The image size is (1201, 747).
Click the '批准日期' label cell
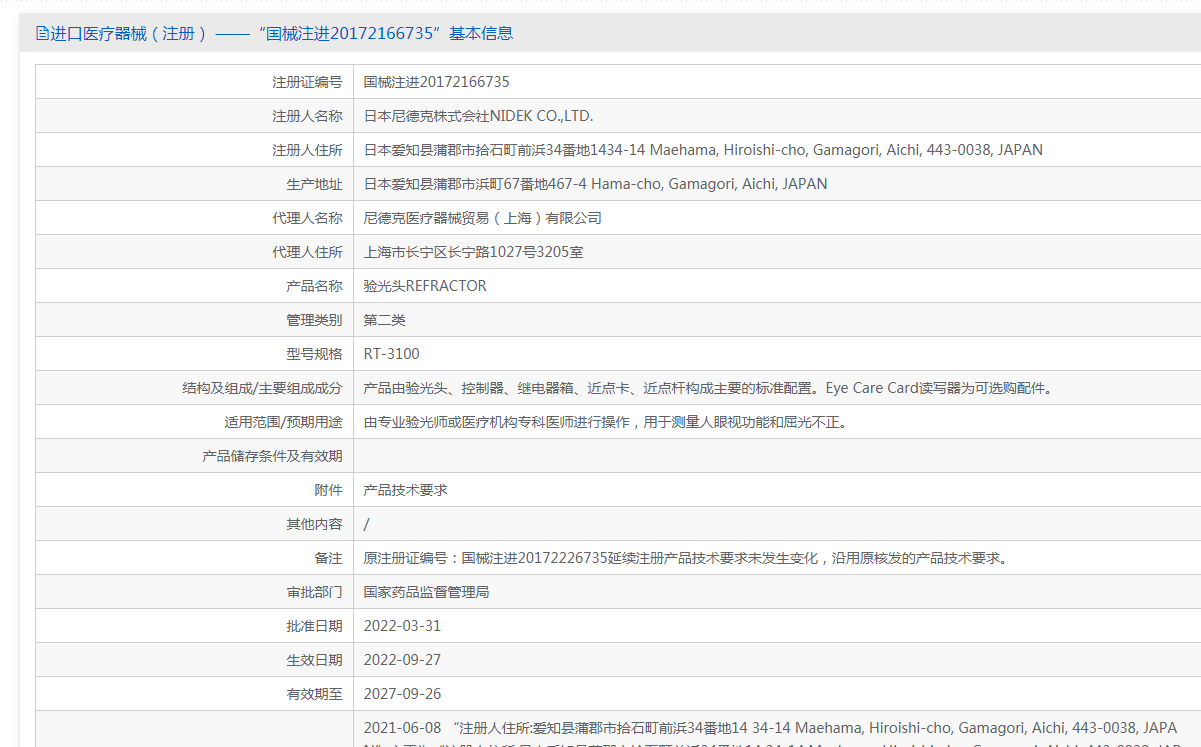click(x=195, y=626)
